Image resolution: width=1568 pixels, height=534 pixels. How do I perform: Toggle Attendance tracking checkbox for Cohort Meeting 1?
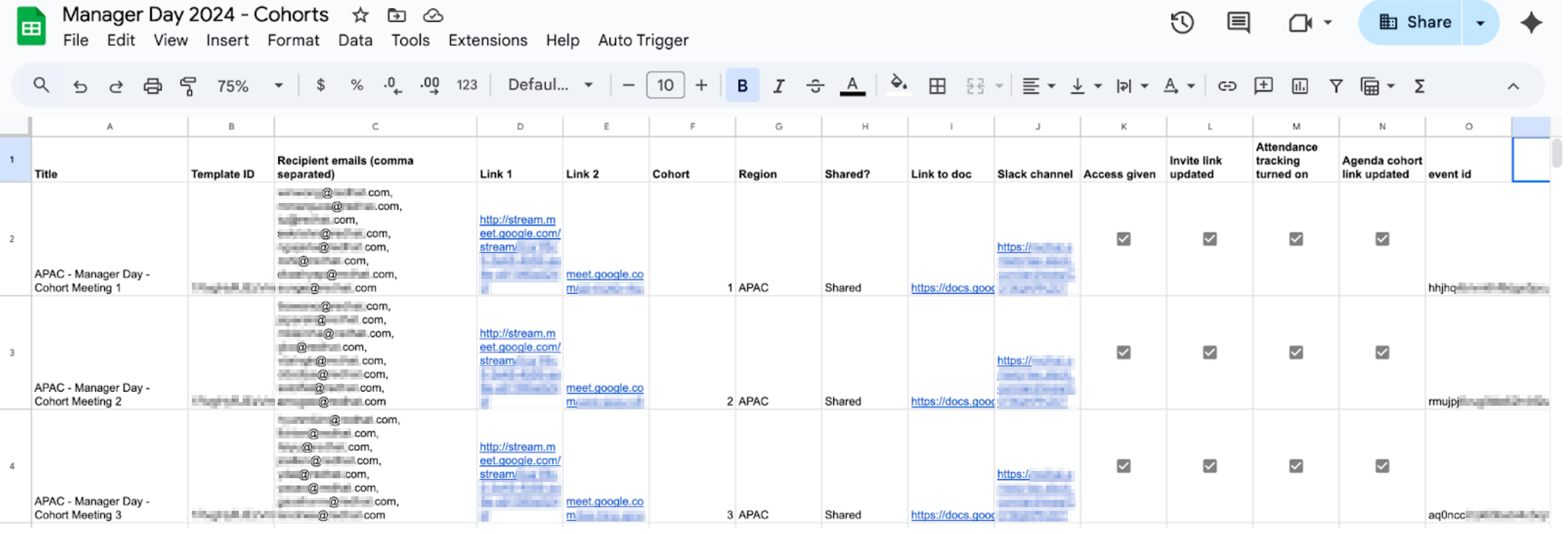click(x=1296, y=239)
